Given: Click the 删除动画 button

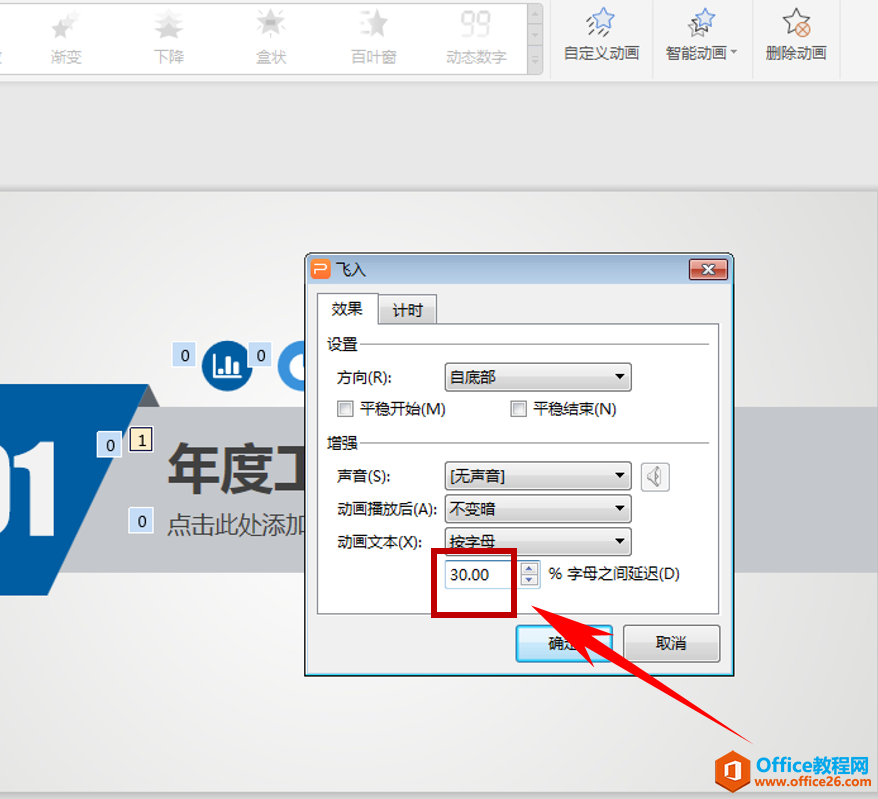Looking at the screenshot, I should coord(795,33).
